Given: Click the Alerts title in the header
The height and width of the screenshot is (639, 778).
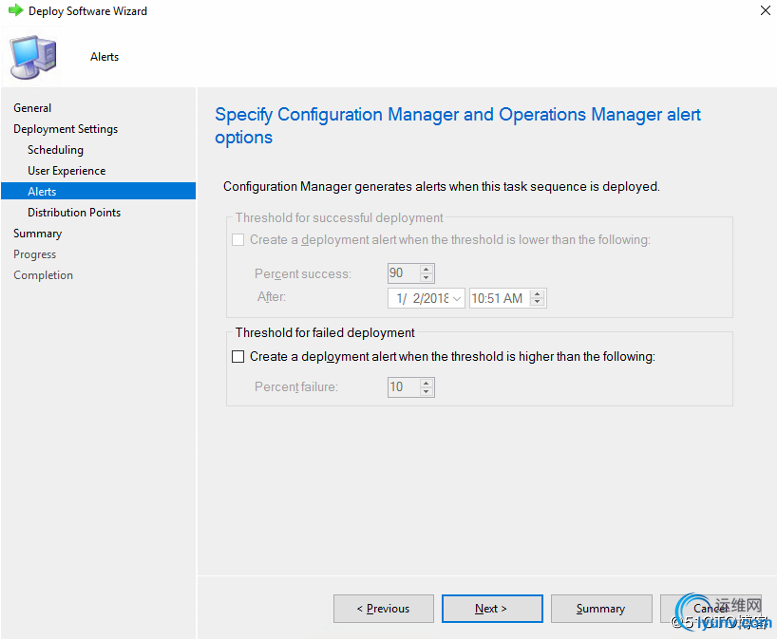Looking at the screenshot, I should (x=105, y=57).
